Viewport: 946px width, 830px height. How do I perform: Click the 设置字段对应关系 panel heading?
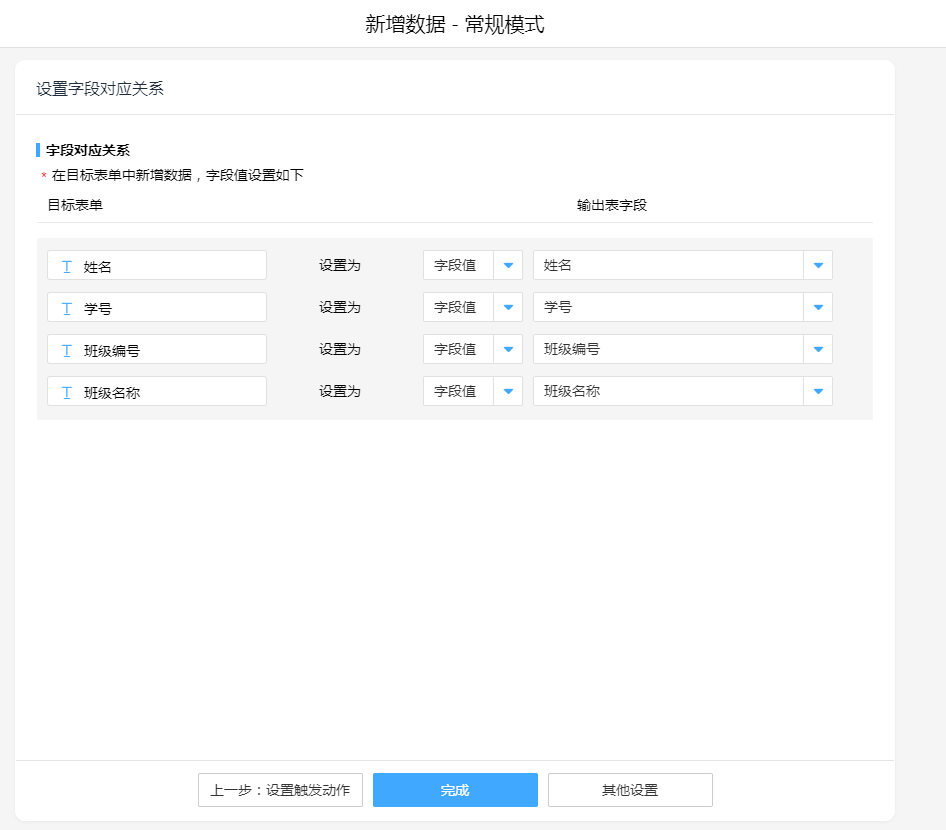(100, 88)
